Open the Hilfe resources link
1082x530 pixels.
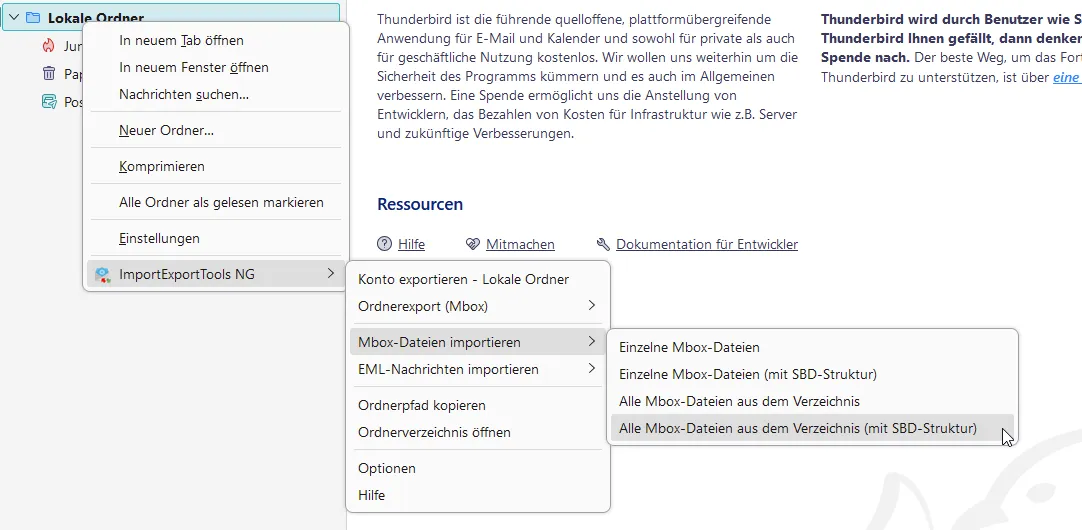pyautogui.click(x=411, y=244)
